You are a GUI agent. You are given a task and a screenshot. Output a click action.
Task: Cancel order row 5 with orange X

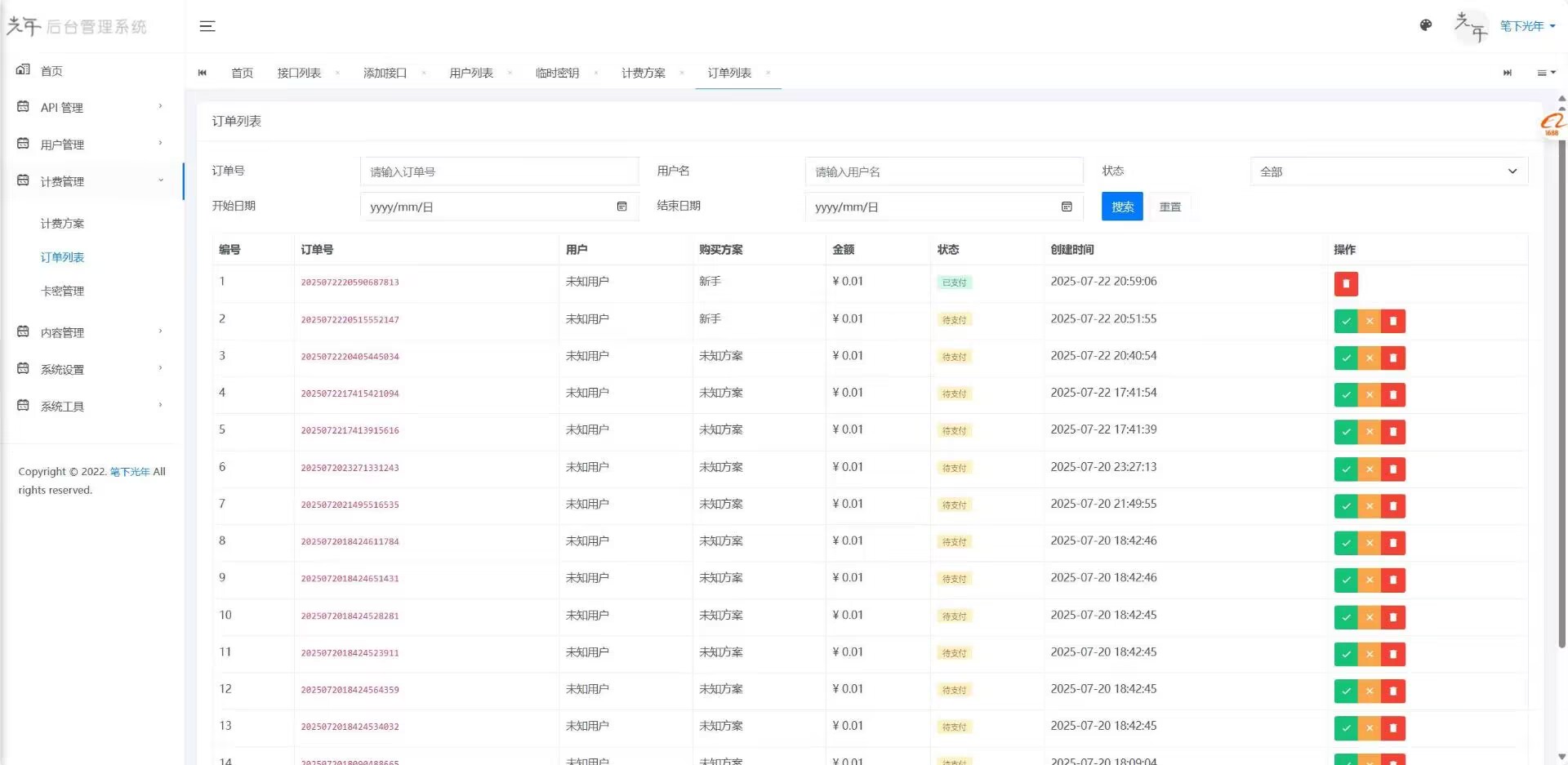1370,432
